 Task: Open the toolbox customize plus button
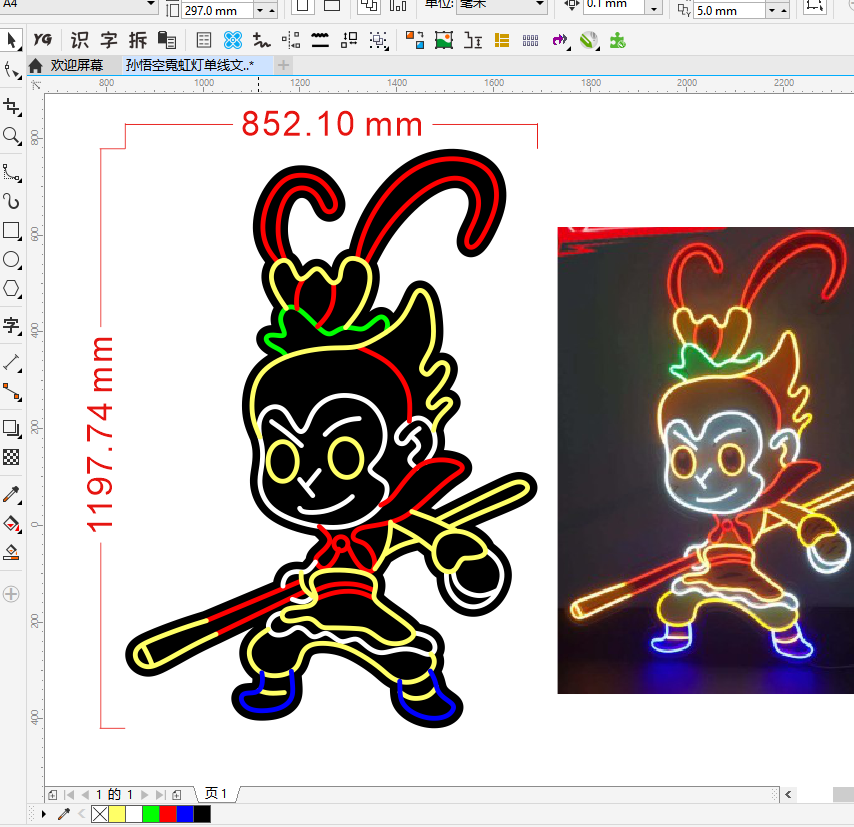point(11,594)
